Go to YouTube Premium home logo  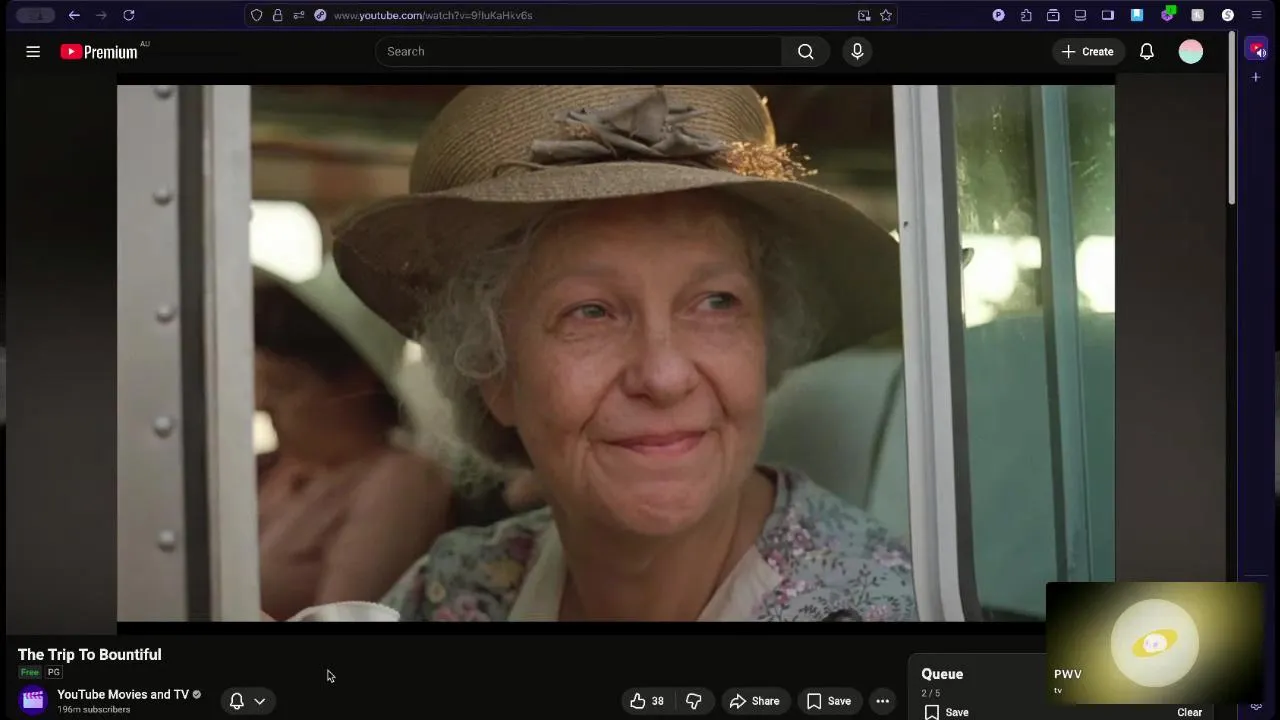[x=99, y=52]
